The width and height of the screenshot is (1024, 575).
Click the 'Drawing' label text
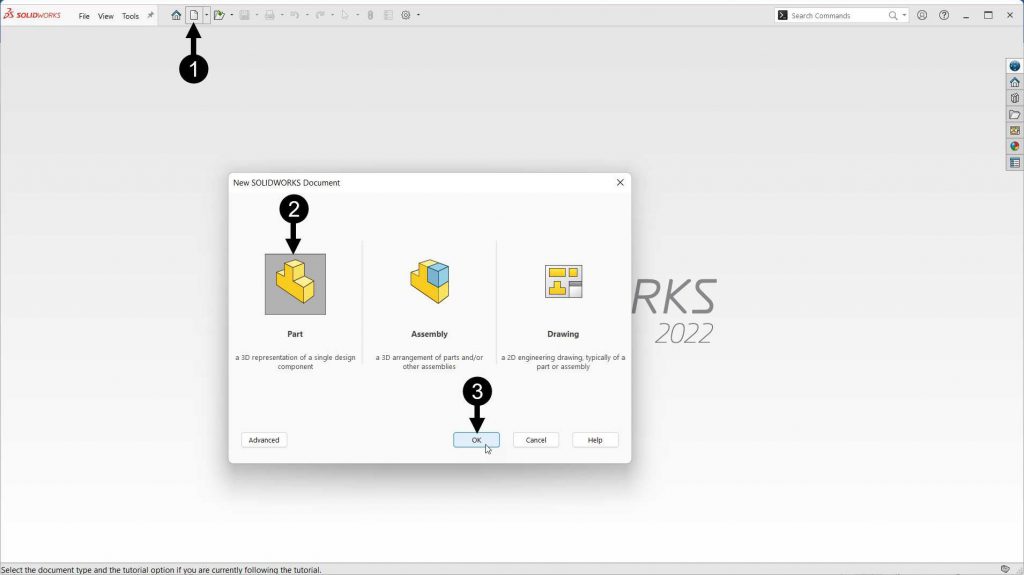[563, 334]
